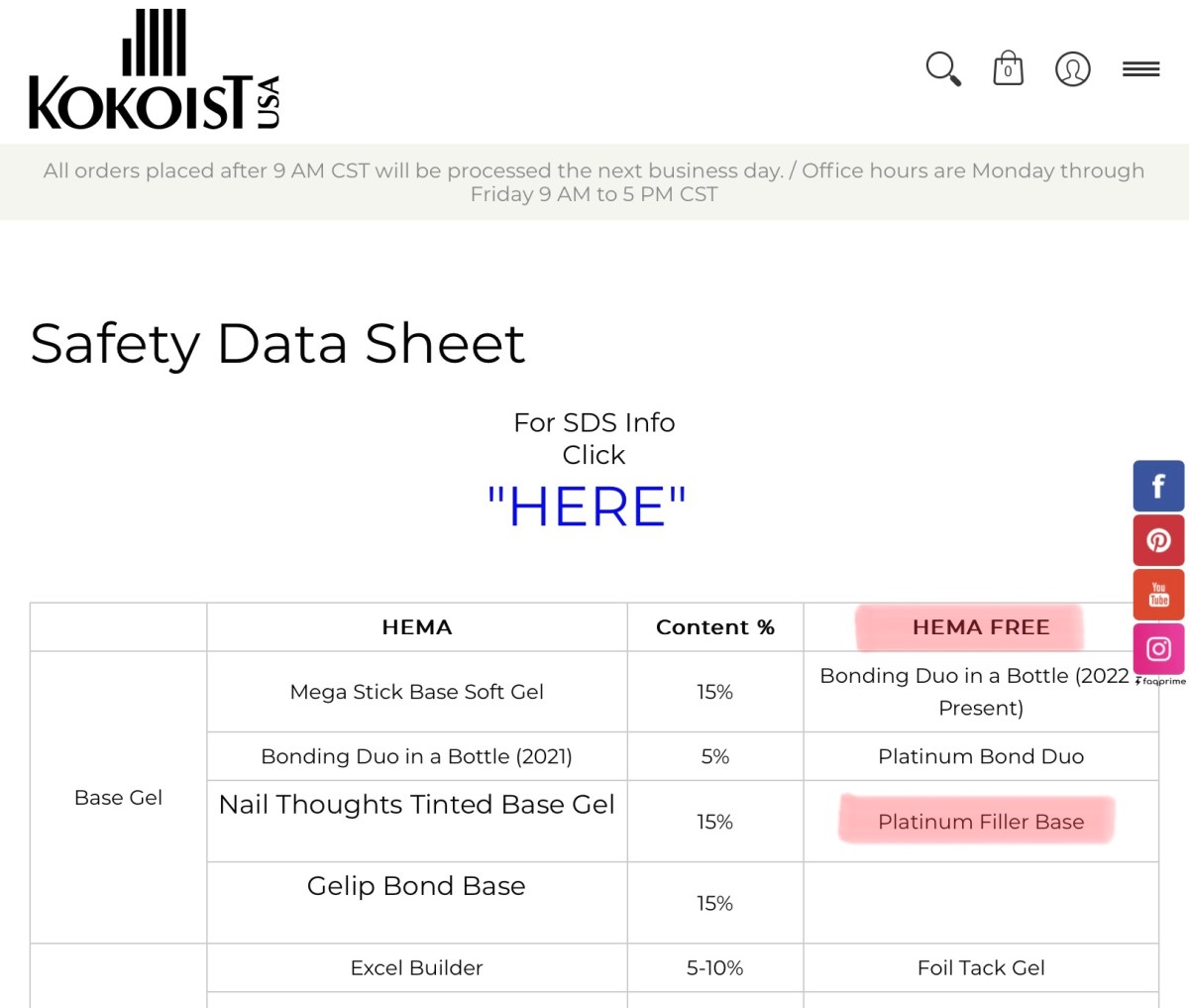Click Foil Tack Gel entry
Image resolution: width=1189 pixels, height=1008 pixels.
[980, 967]
